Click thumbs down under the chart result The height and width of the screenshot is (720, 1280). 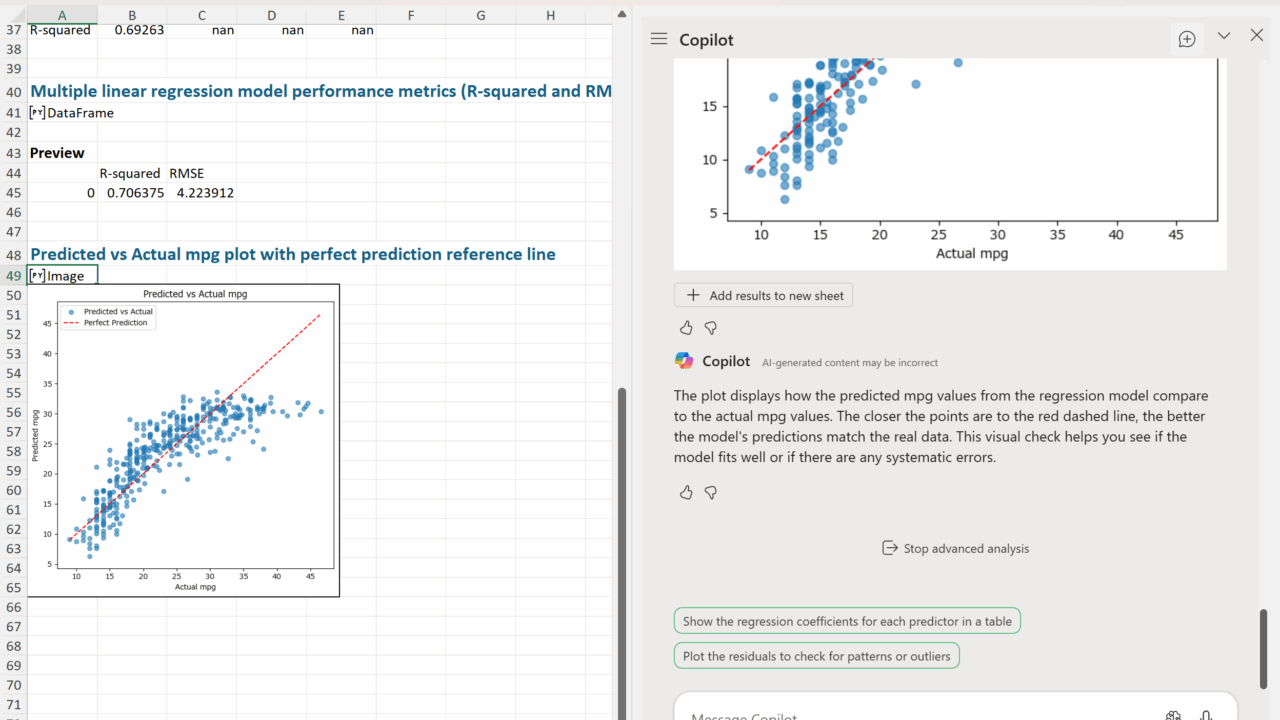tap(711, 328)
